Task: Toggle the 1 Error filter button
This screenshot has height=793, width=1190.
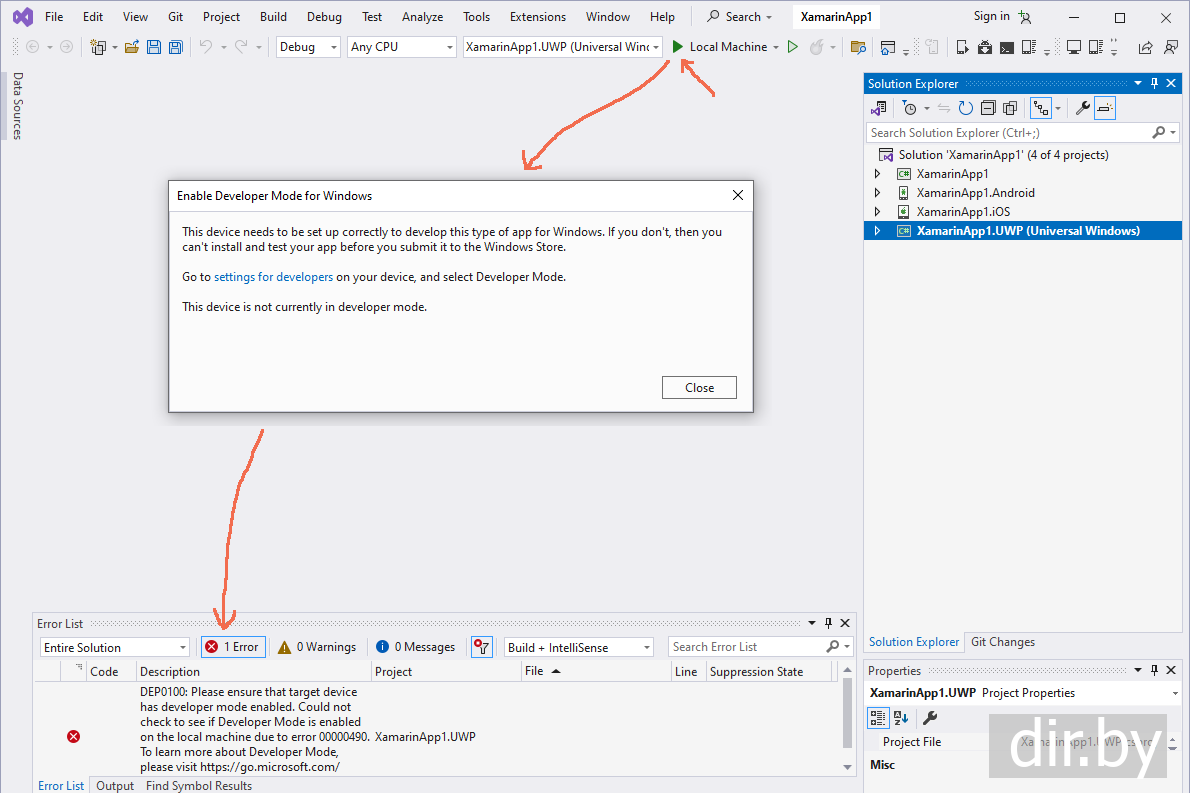Action: [x=233, y=647]
